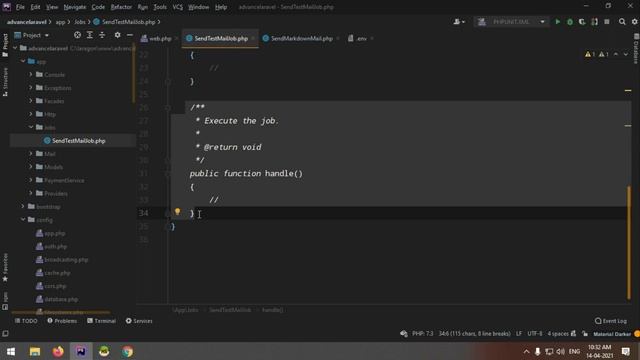Click the Structure side tab
640x360 pixels.
(x=5, y=82)
